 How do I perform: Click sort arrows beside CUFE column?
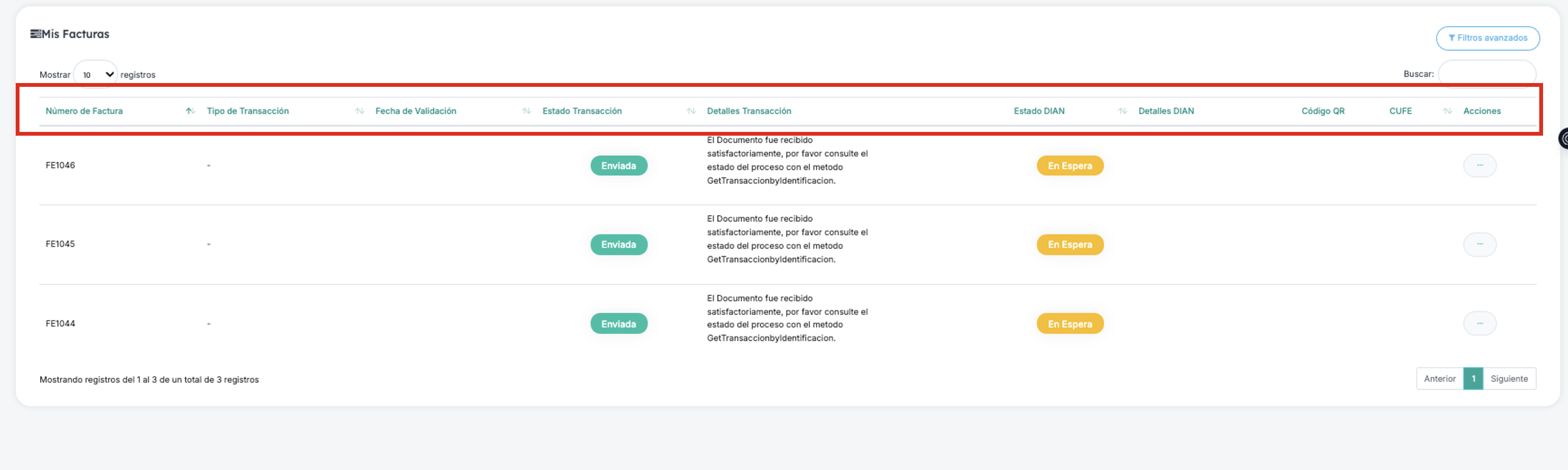pos(1448,111)
